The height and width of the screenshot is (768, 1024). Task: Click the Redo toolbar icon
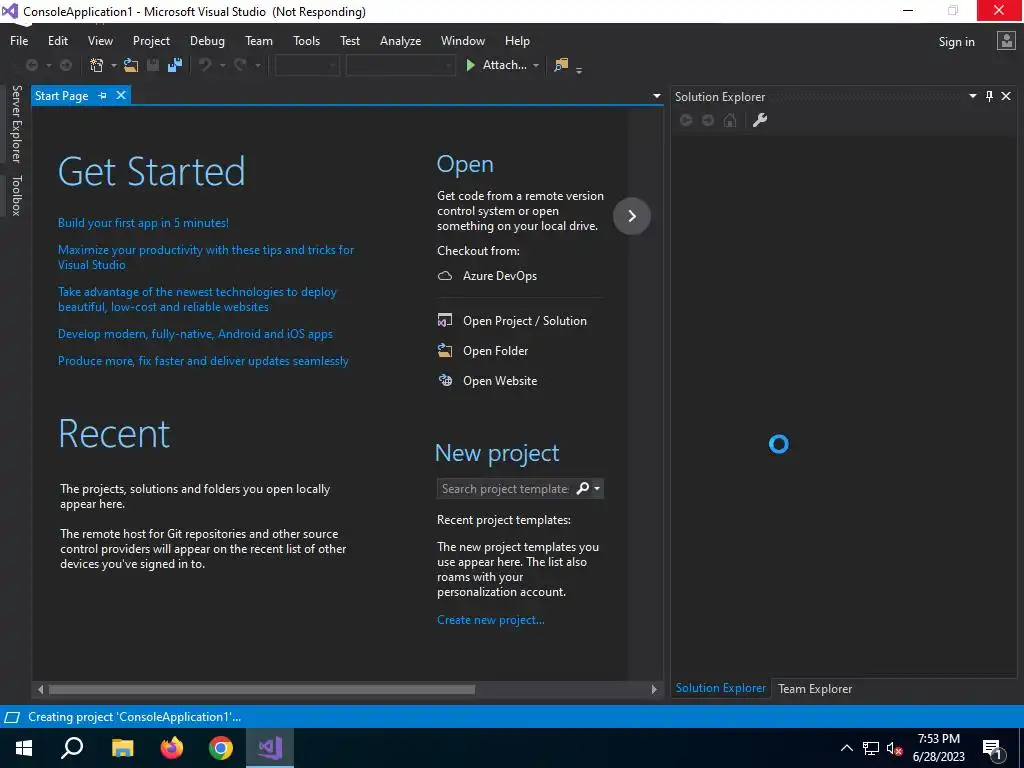pos(240,65)
